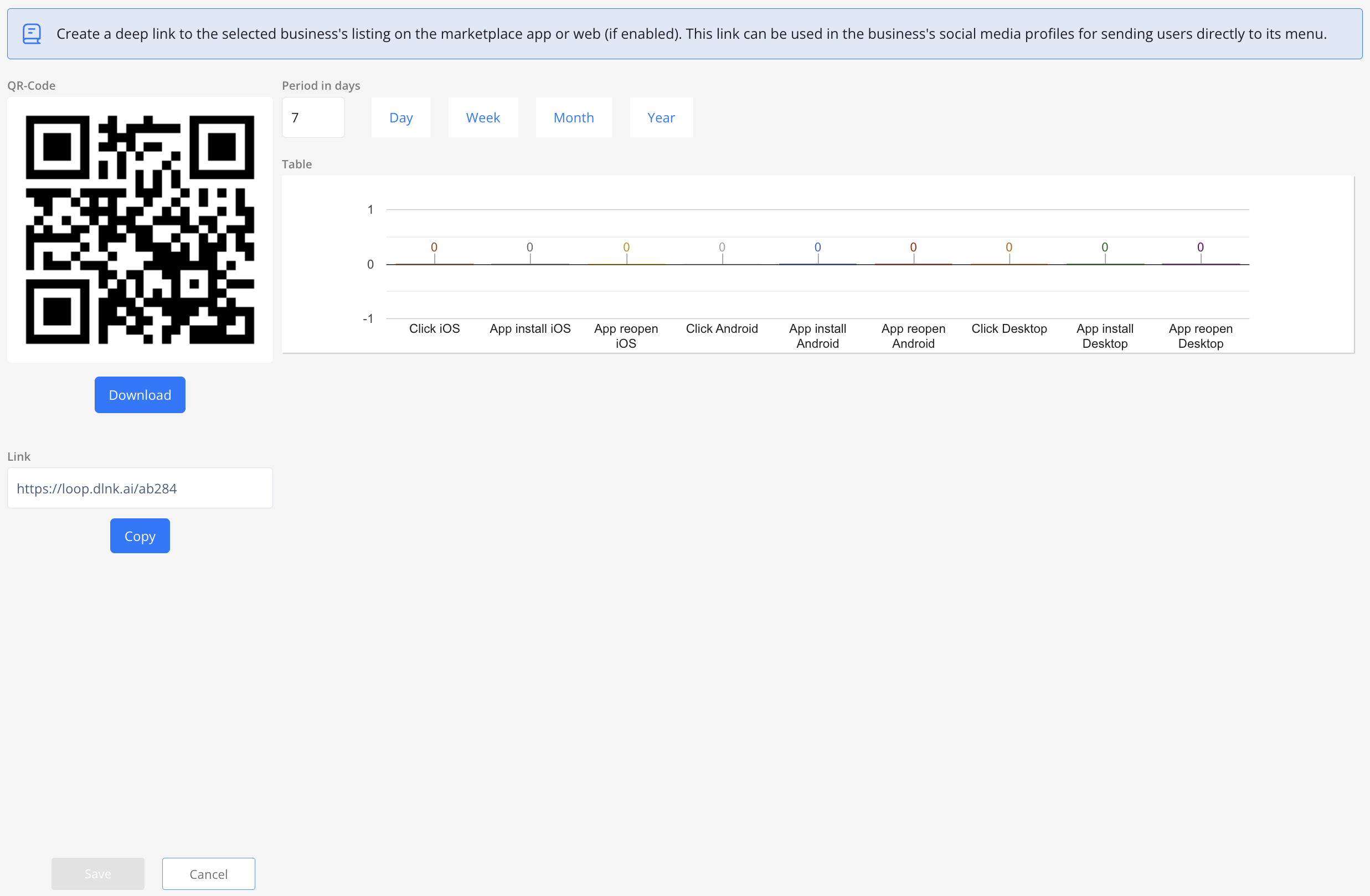The height and width of the screenshot is (896, 1370).
Task: Copy the deep link
Action: pos(140,535)
